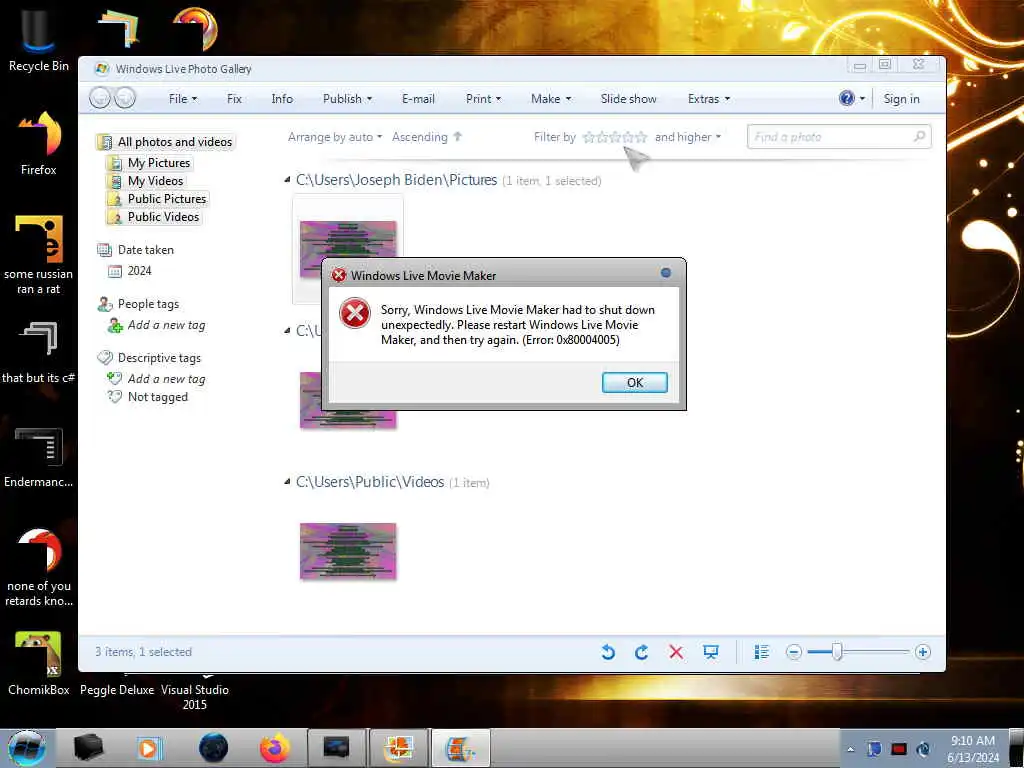Click the media player taskbar icon
This screenshot has height=768, width=1024.
pyautogui.click(x=148, y=748)
